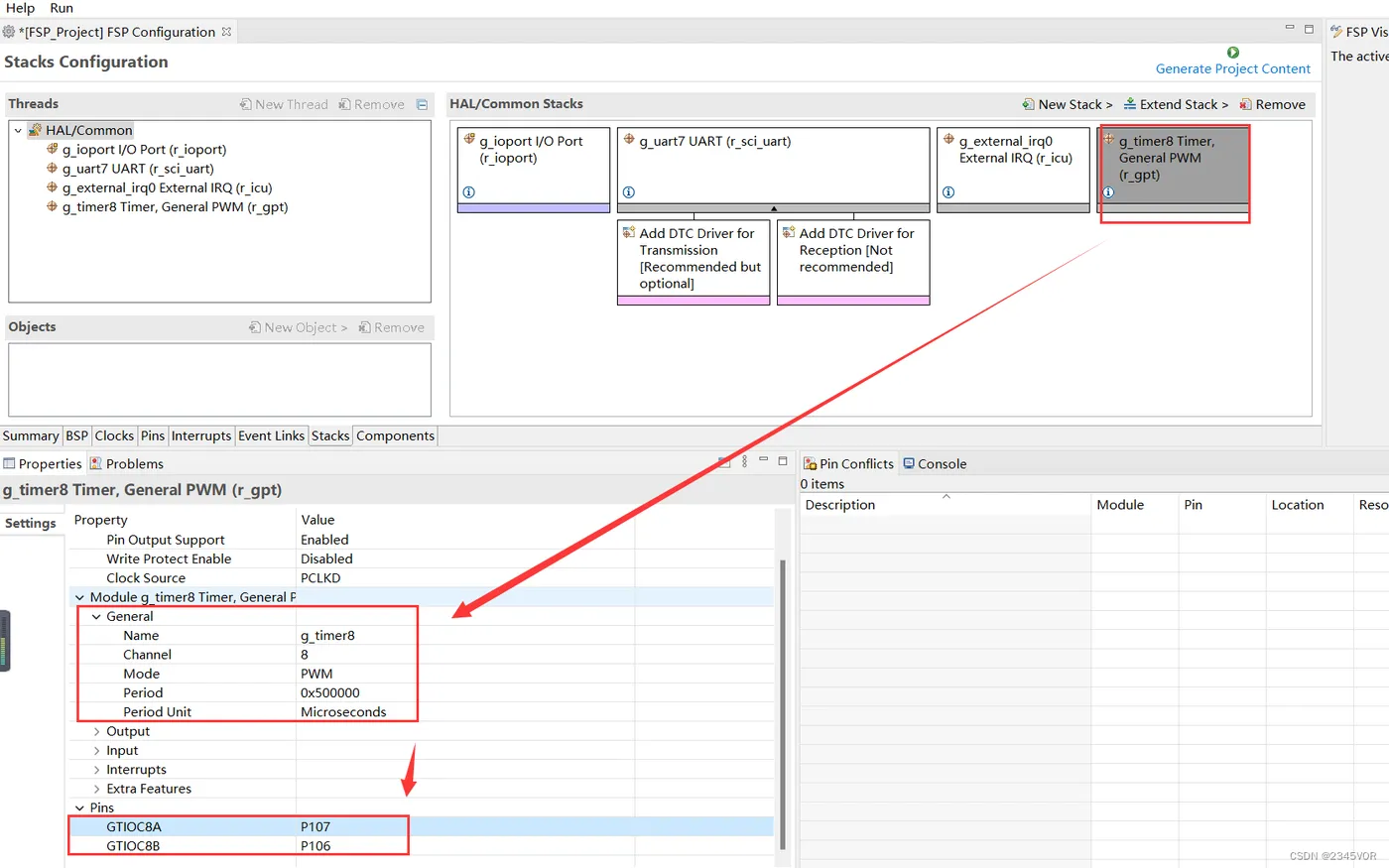The height and width of the screenshot is (868, 1389).
Task: Click the collapse icon in Threads panel header
Action: (422, 104)
